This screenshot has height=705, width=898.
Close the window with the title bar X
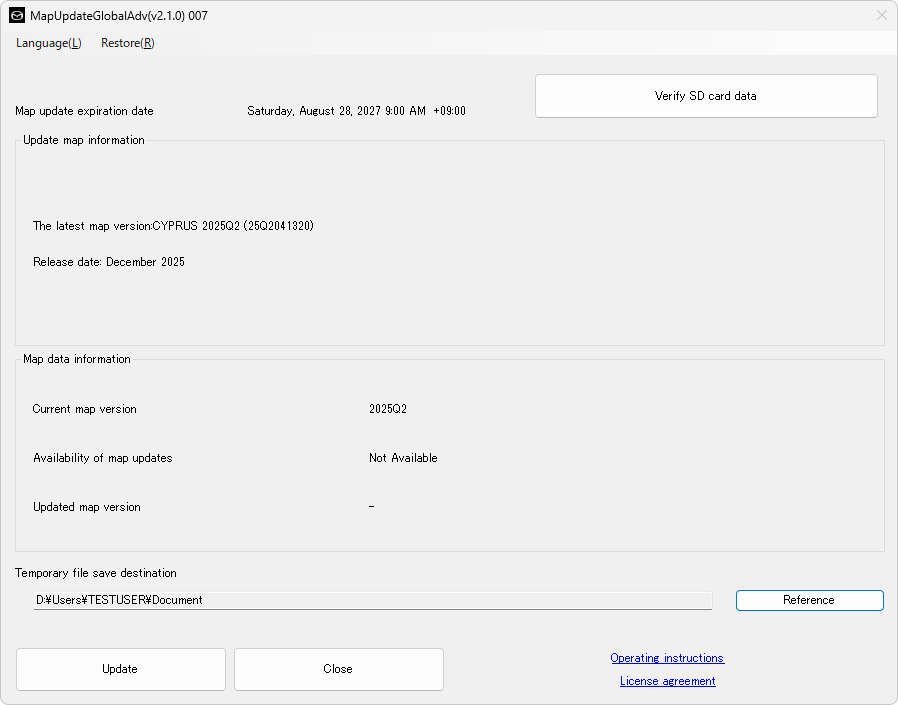pyautogui.click(x=881, y=16)
